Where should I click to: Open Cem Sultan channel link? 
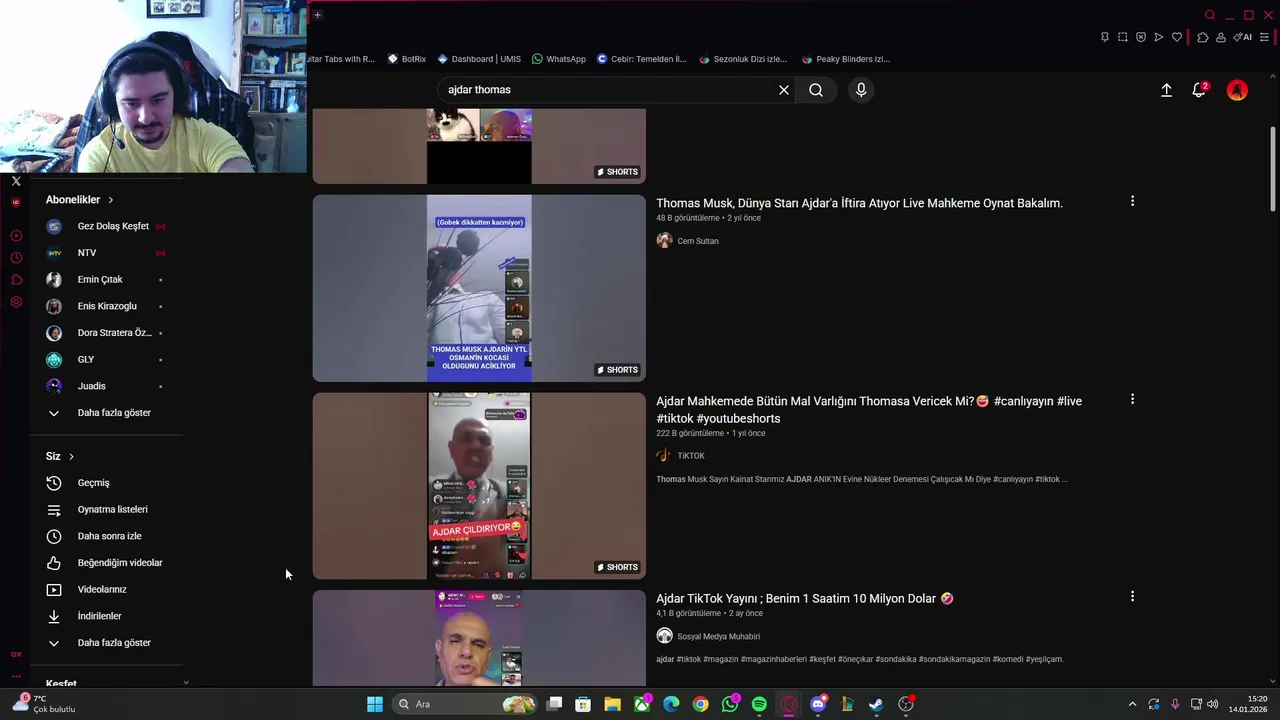pos(697,241)
